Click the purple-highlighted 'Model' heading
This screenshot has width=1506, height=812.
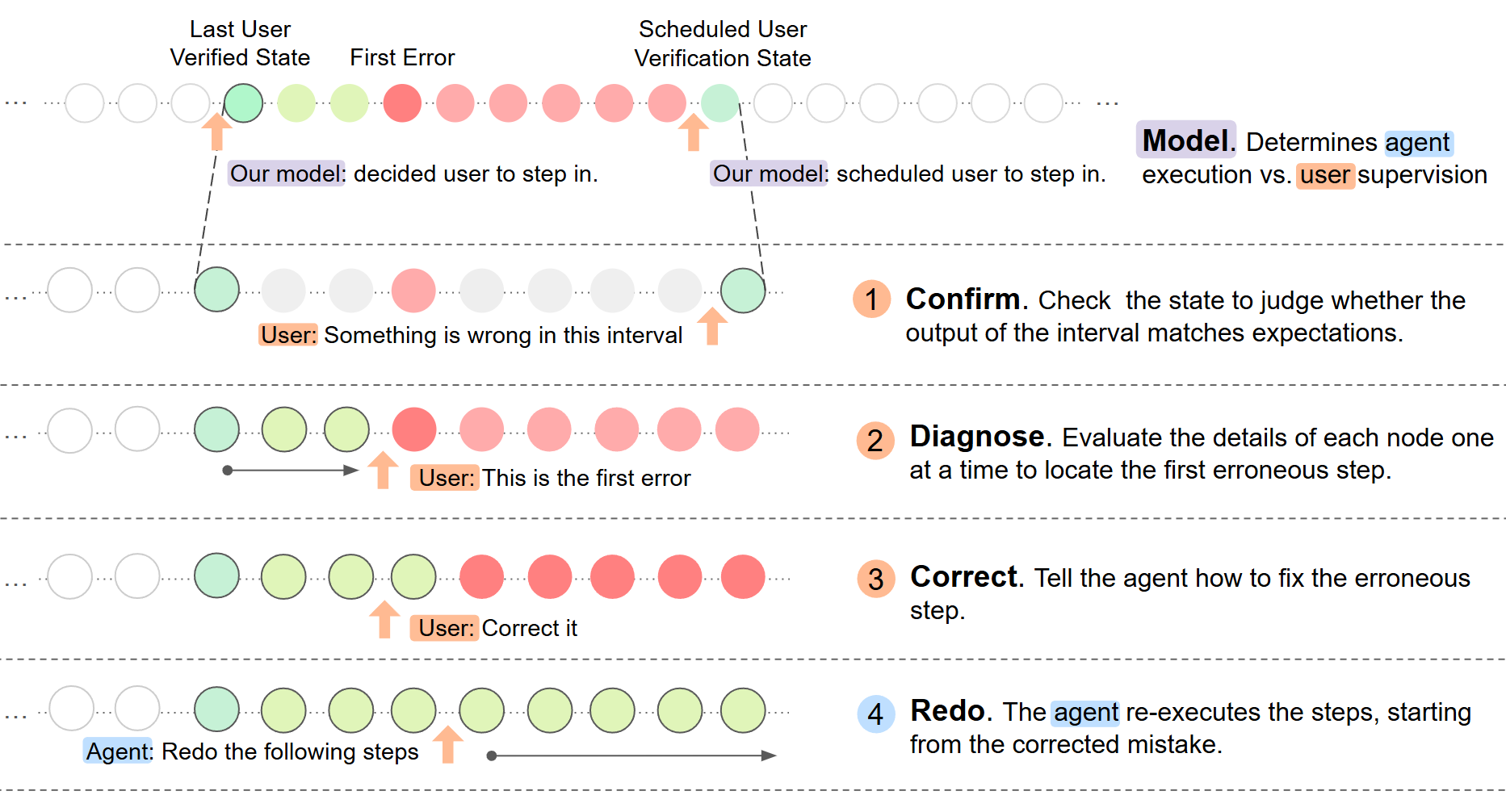1185,140
